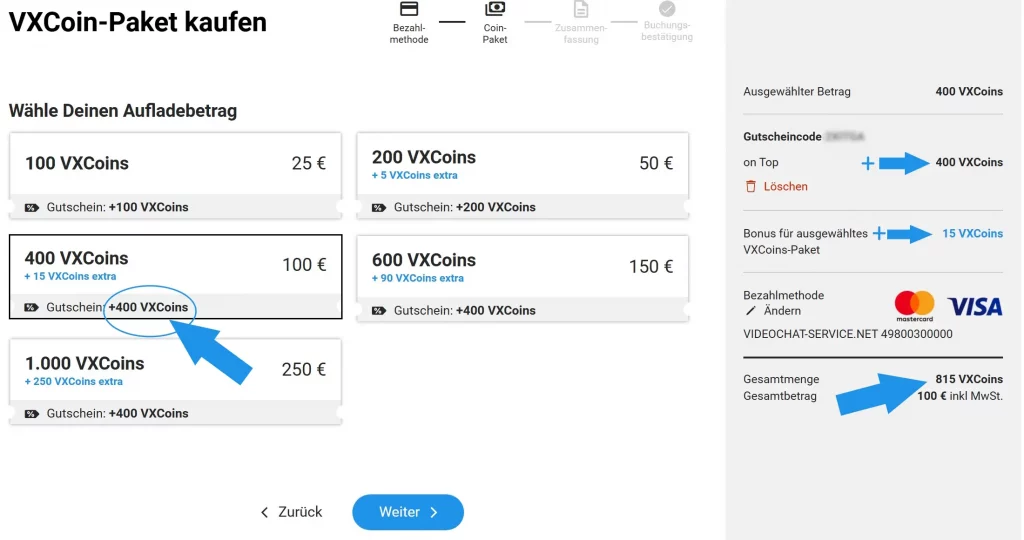This screenshot has width=1024, height=540.
Task: Click the Zusammenfassung document step icon
Action: point(581,8)
